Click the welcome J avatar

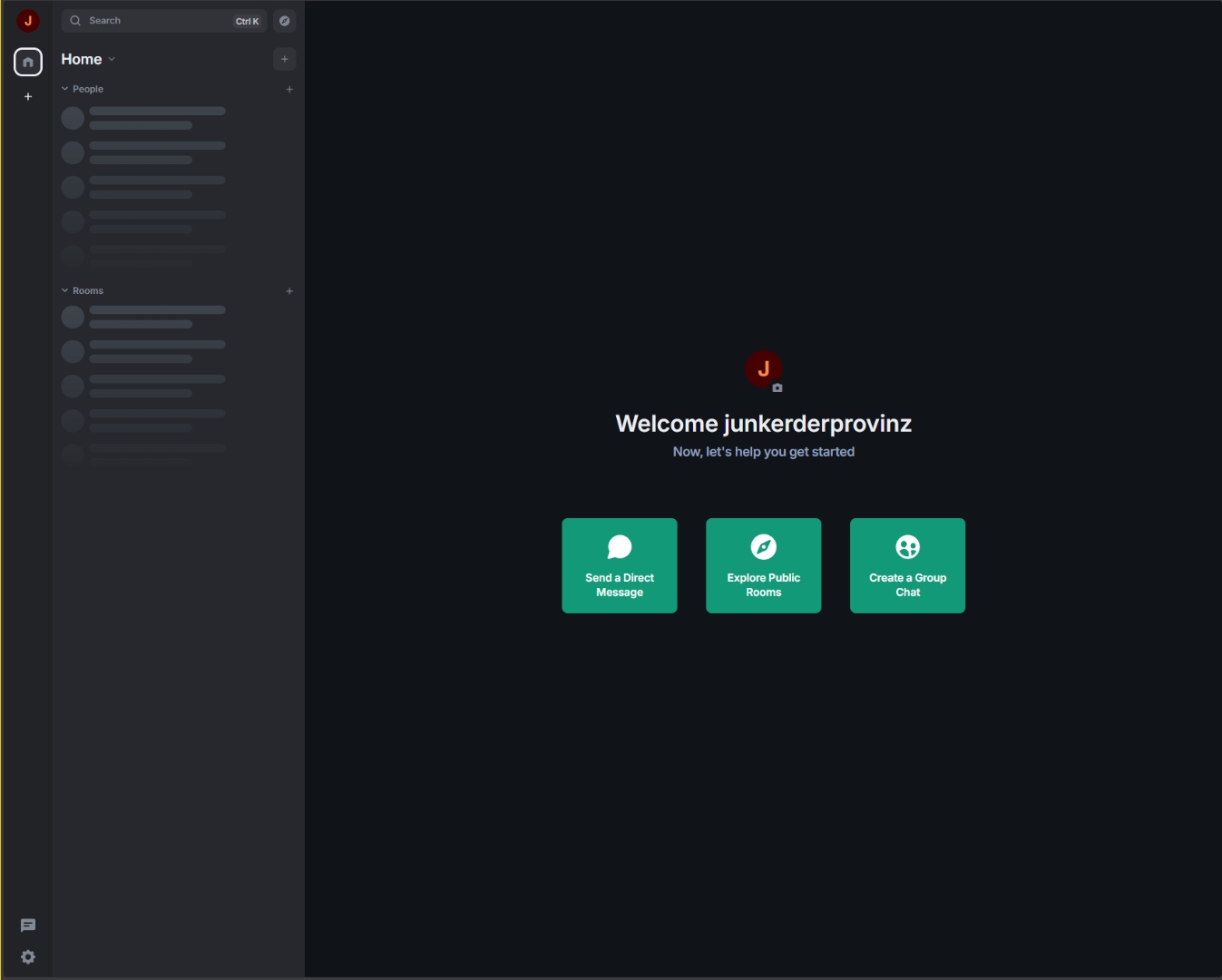764,369
